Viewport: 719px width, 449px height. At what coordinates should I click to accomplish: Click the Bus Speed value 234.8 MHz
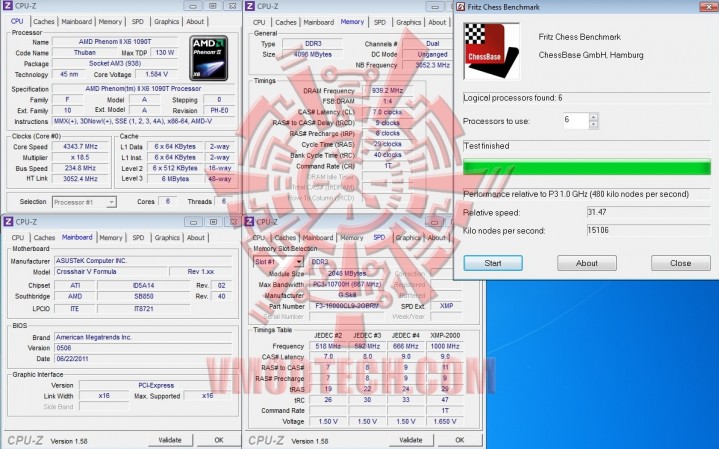point(80,168)
